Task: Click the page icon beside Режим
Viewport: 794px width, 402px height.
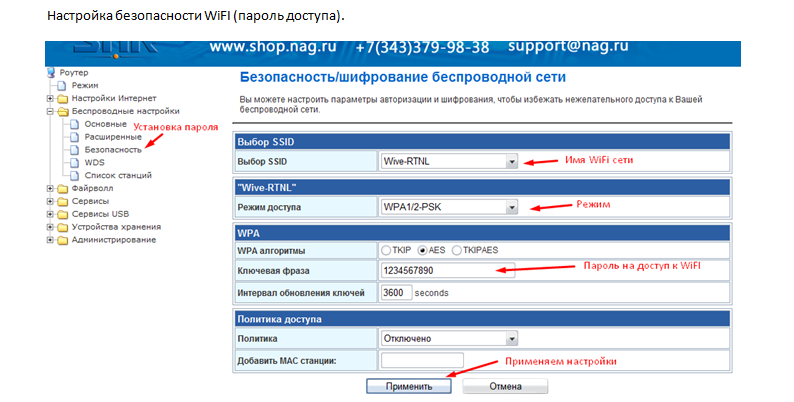Action: click(x=63, y=86)
